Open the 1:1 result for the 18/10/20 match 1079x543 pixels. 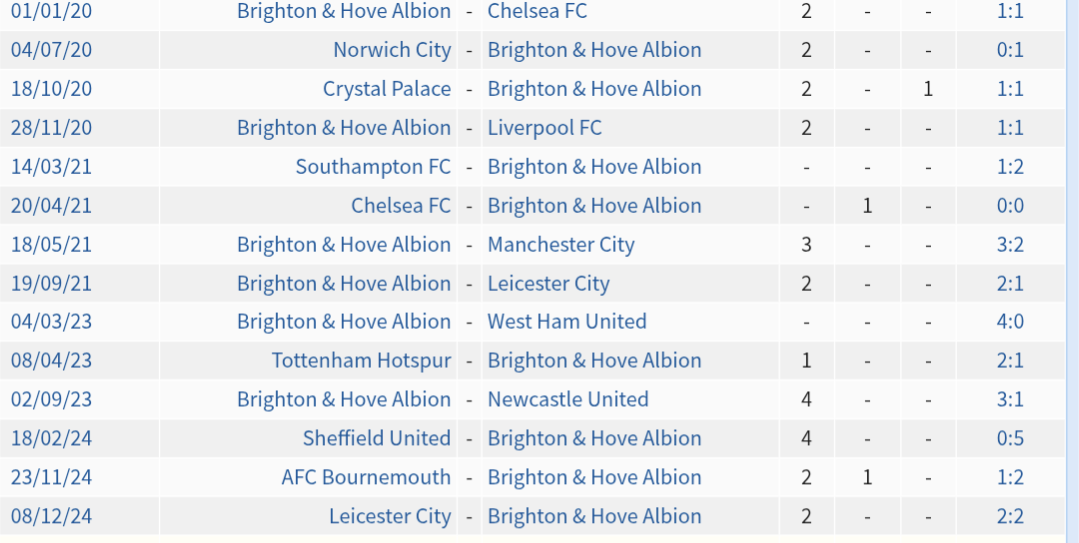point(1009,89)
